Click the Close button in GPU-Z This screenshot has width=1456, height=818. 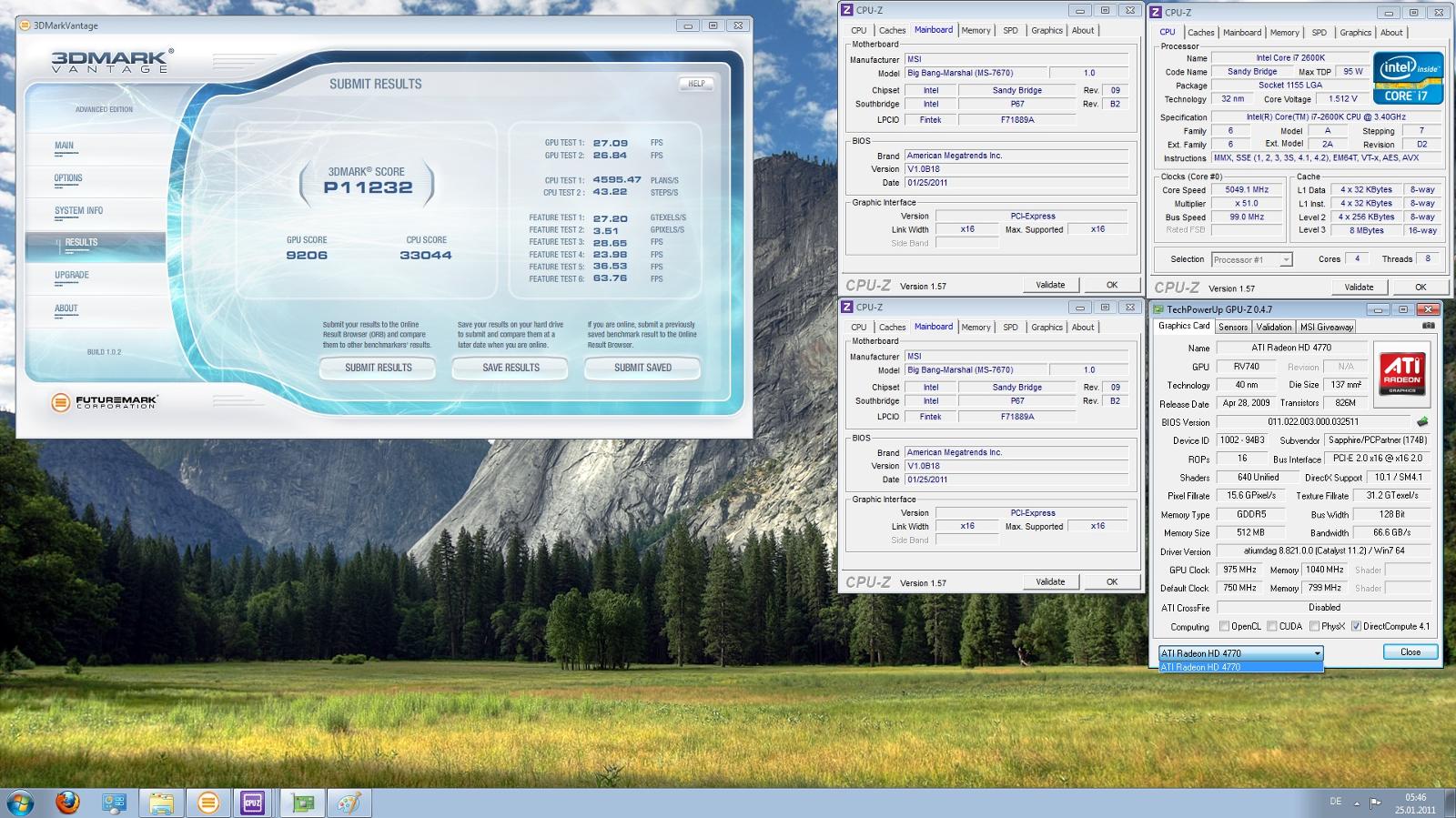(1410, 651)
